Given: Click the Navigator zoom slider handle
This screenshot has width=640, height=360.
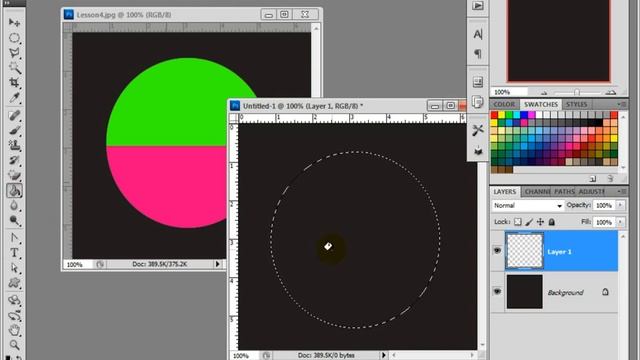Looking at the screenshot, I should 577,93.
